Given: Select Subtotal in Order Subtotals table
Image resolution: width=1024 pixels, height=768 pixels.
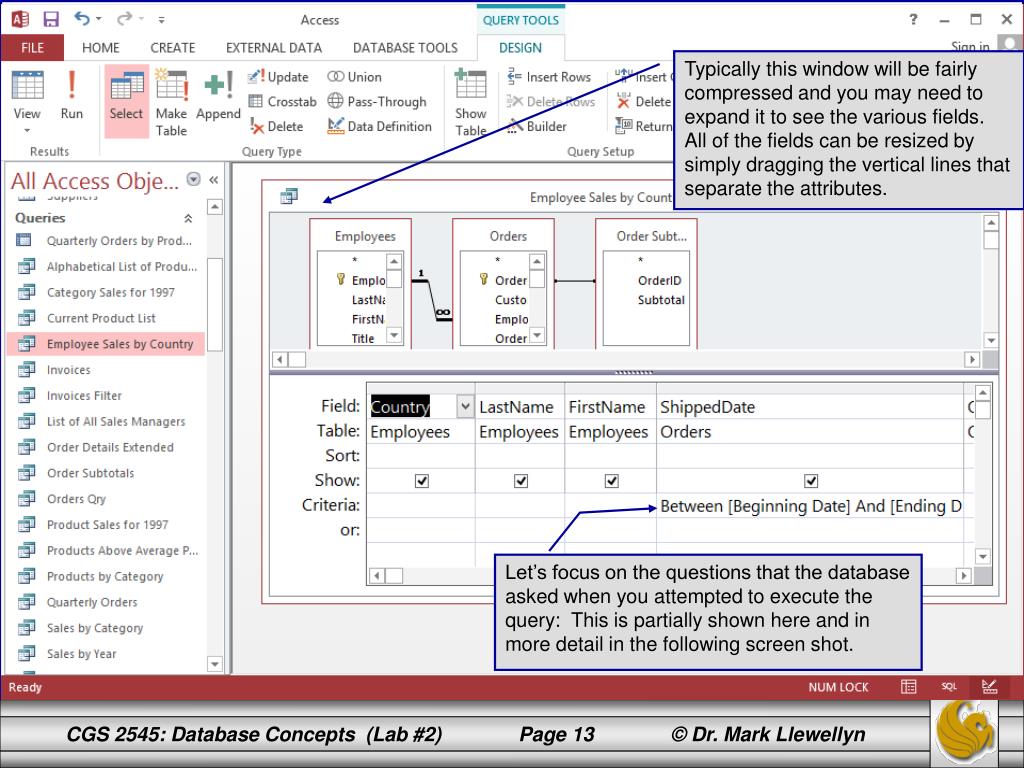Looking at the screenshot, I should [661, 300].
